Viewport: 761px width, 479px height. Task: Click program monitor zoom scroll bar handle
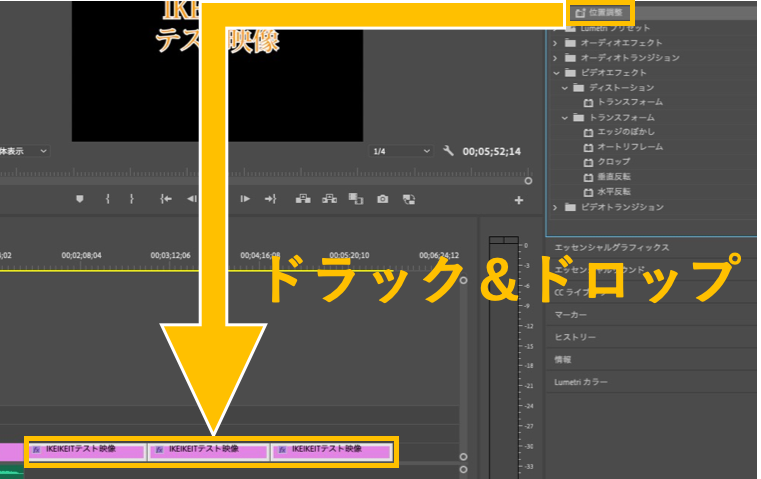(529, 181)
